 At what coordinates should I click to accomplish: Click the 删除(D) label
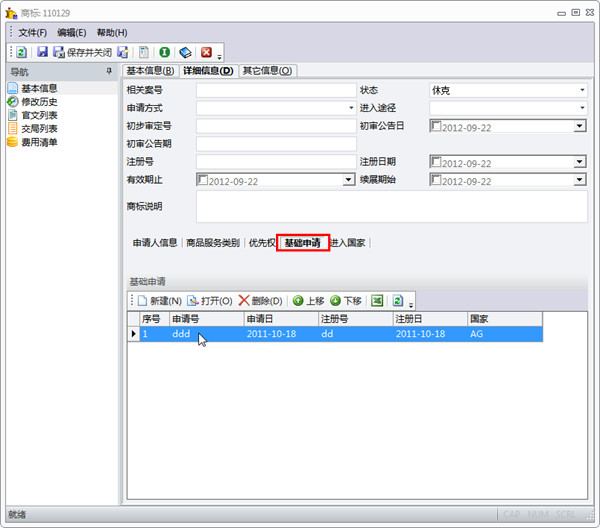click(x=267, y=301)
